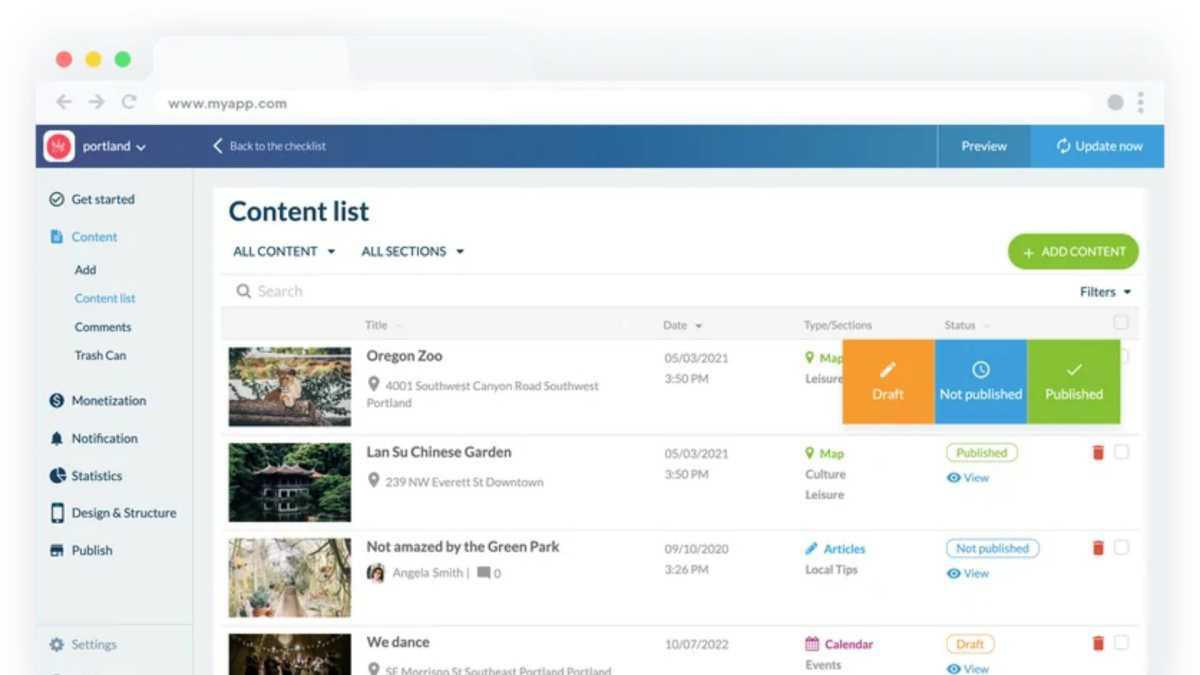Image resolution: width=1200 pixels, height=675 pixels.
Task: Check the Lan Su Chinese Garden row checkbox
Action: coord(1121,452)
